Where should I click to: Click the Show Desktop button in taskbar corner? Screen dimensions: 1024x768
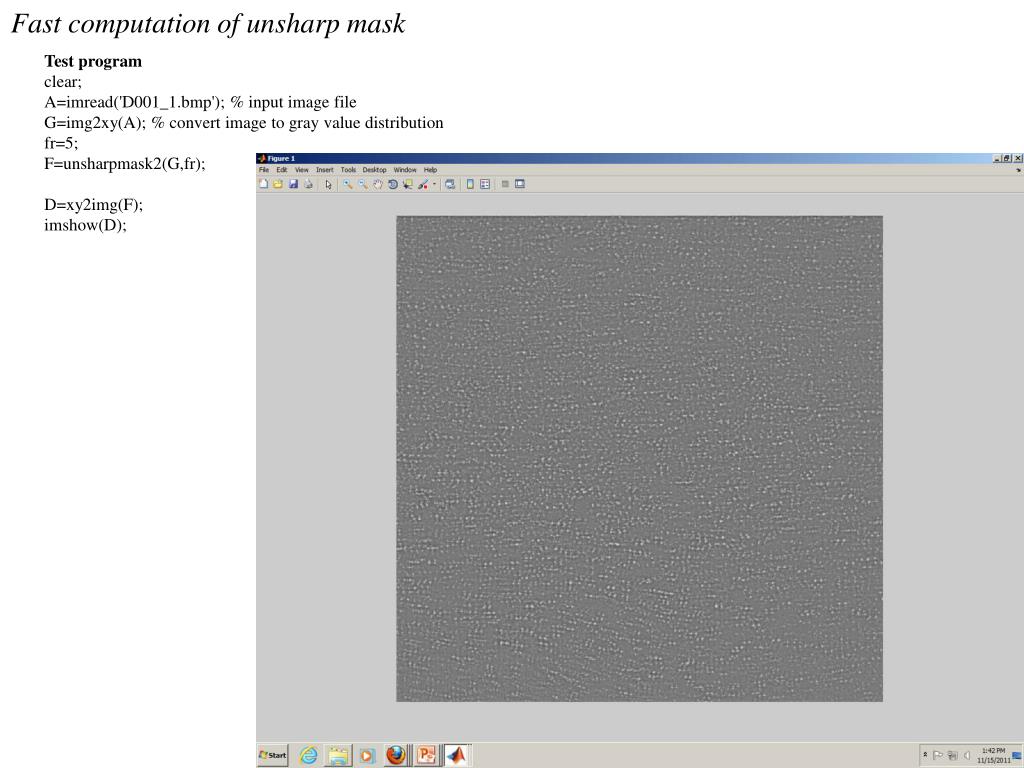[x=1017, y=756]
